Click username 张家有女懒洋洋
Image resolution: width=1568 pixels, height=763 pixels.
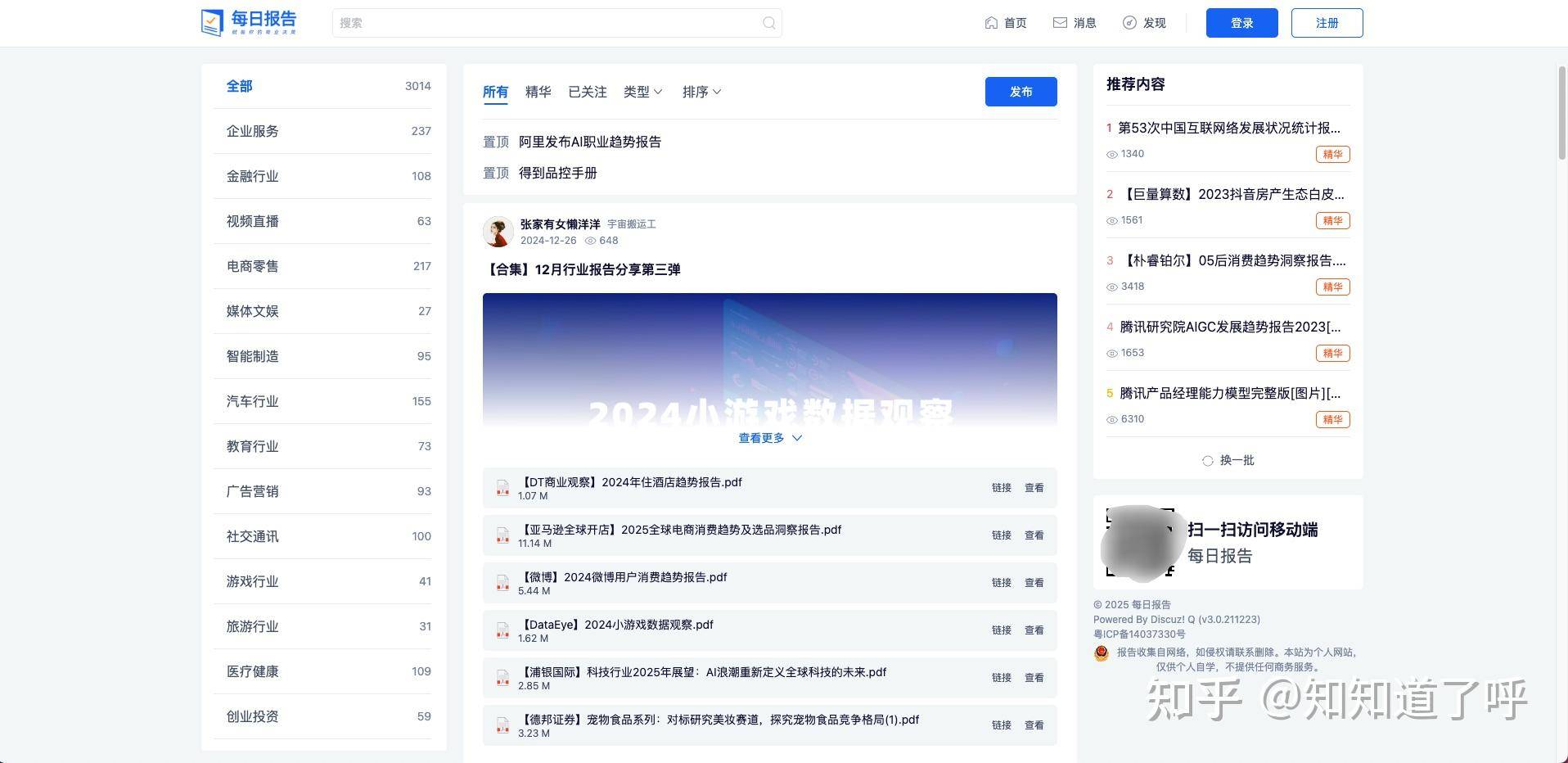pyautogui.click(x=561, y=224)
